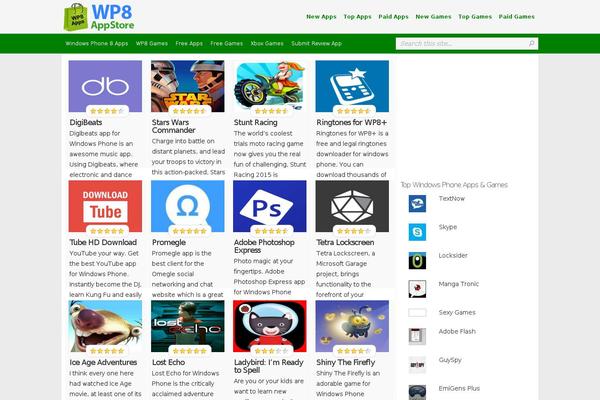Viewport: 600px width, 400px height.
Task: Click the Tetra Lockscreen star rating
Action: tap(354, 231)
